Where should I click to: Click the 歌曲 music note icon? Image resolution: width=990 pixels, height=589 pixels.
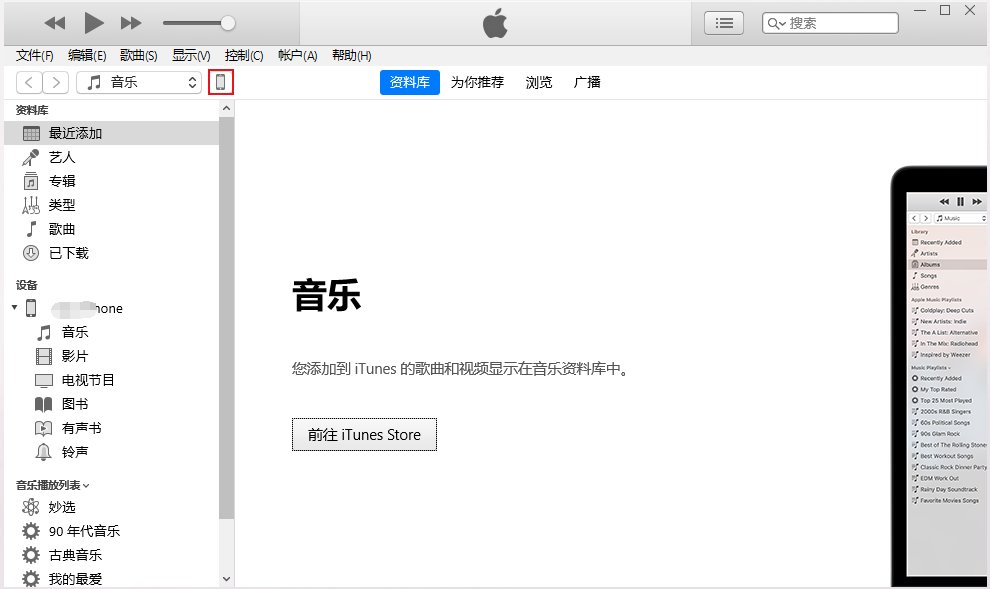(x=30, y=229)
